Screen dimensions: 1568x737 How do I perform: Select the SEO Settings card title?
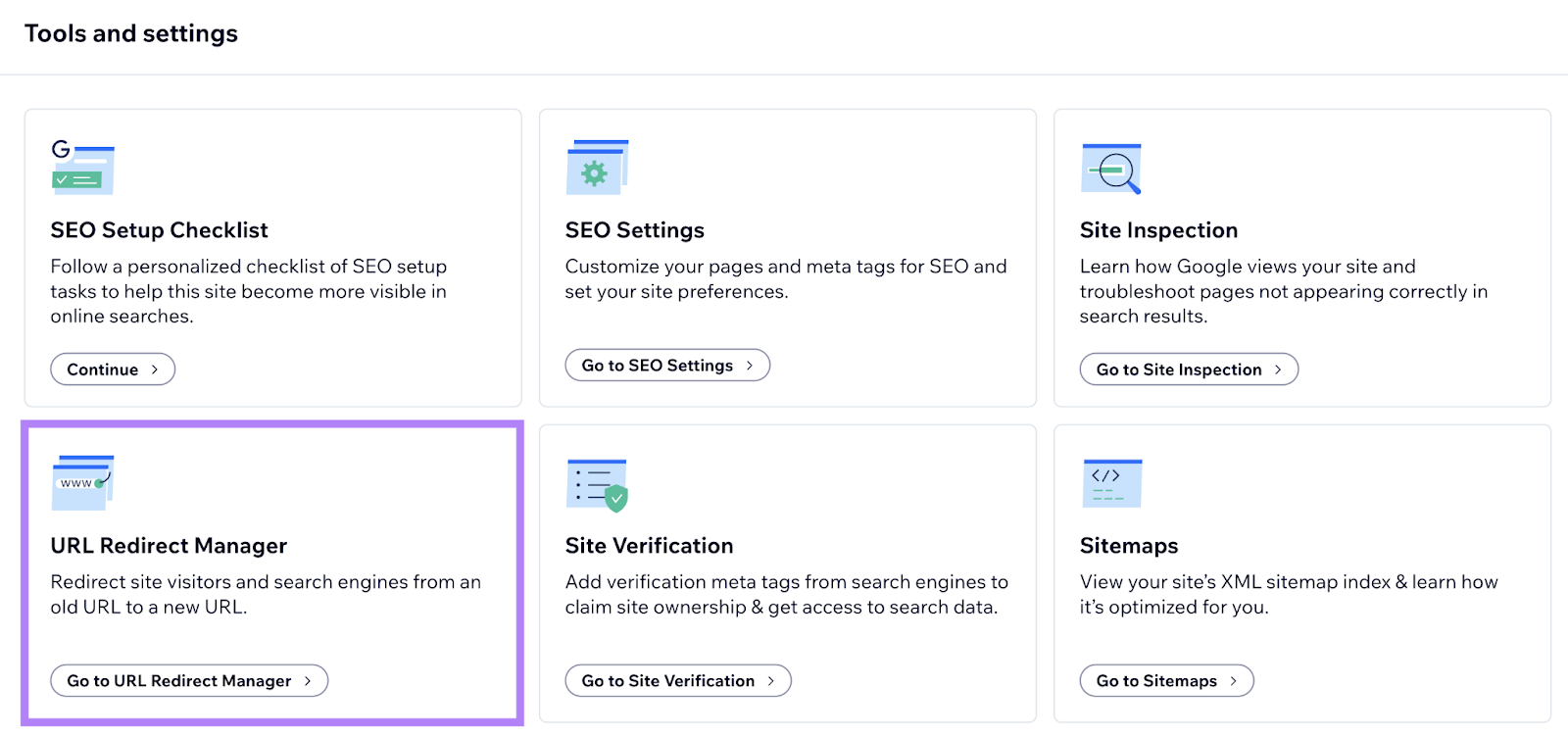[634, 230]
